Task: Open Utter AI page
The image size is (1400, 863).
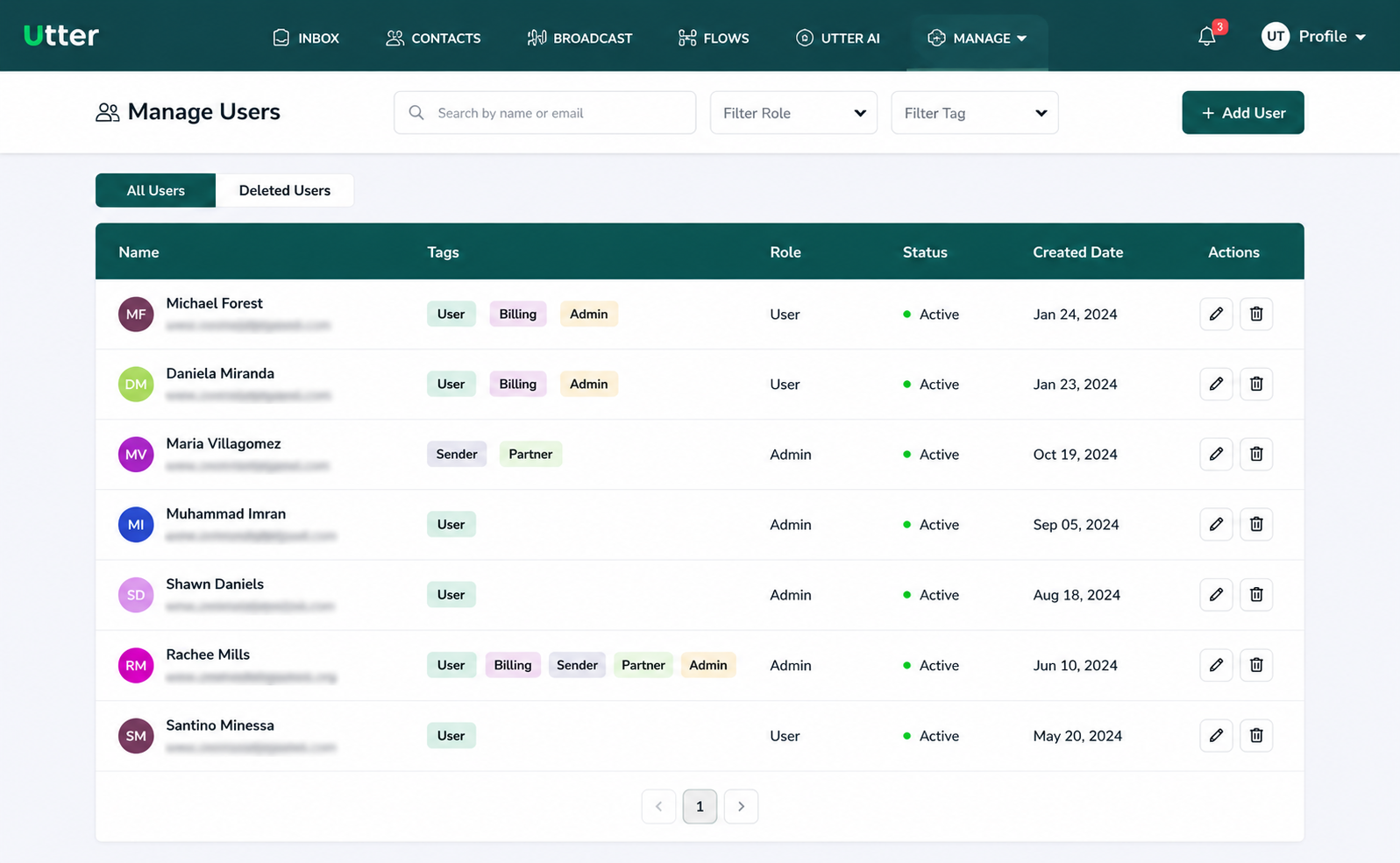Action: (837, 38)
